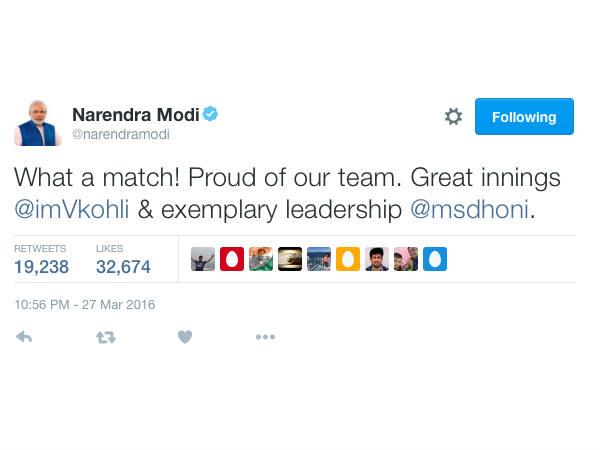
Task: Click the Narendra Modi display name
Action: pos(135,115)
